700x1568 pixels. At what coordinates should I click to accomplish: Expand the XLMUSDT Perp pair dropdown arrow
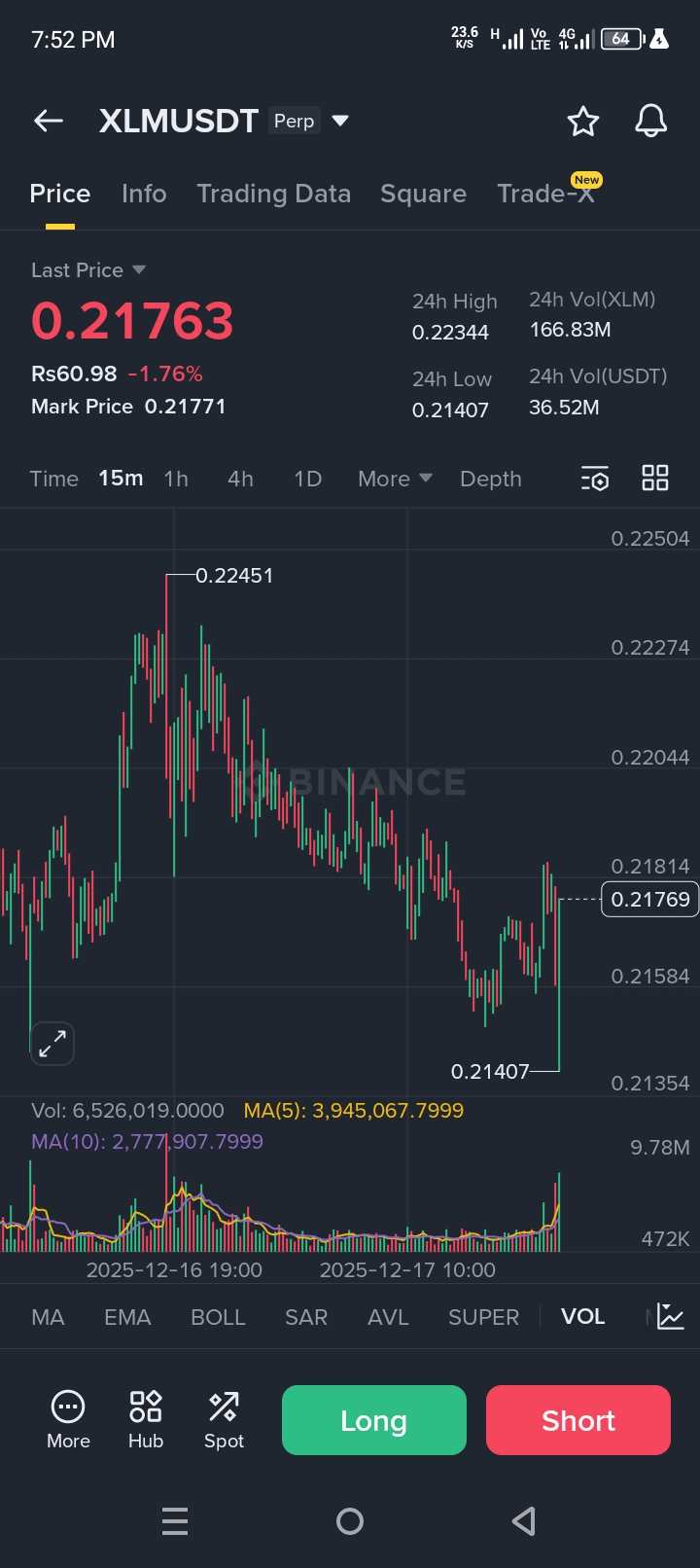pos(340,121)
